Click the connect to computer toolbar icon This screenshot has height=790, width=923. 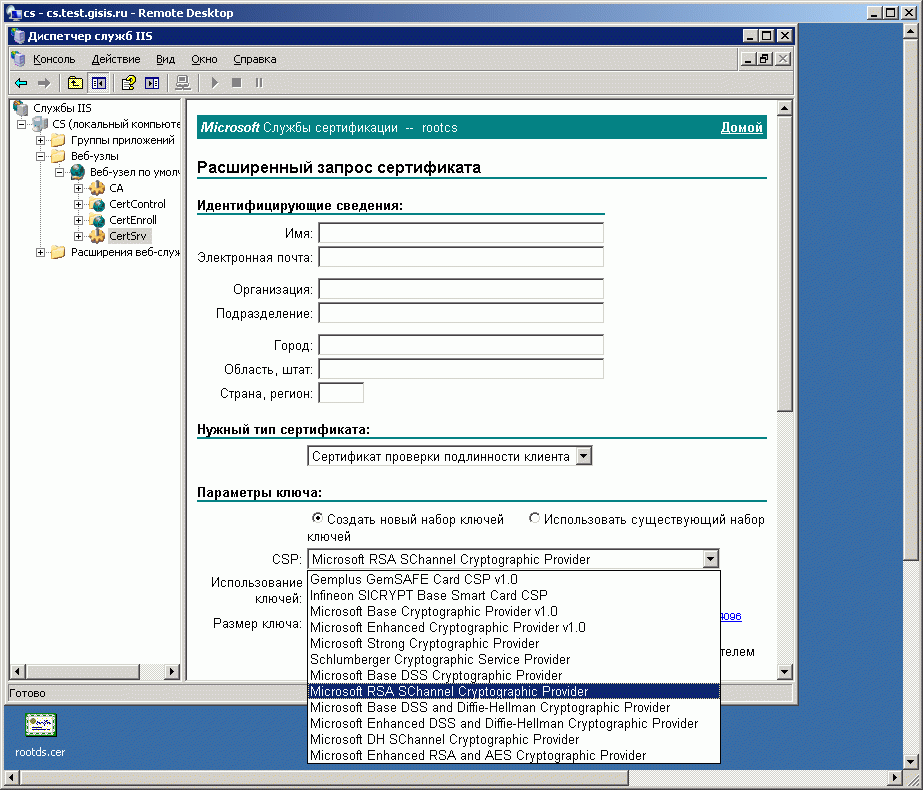tap(183, 83)
